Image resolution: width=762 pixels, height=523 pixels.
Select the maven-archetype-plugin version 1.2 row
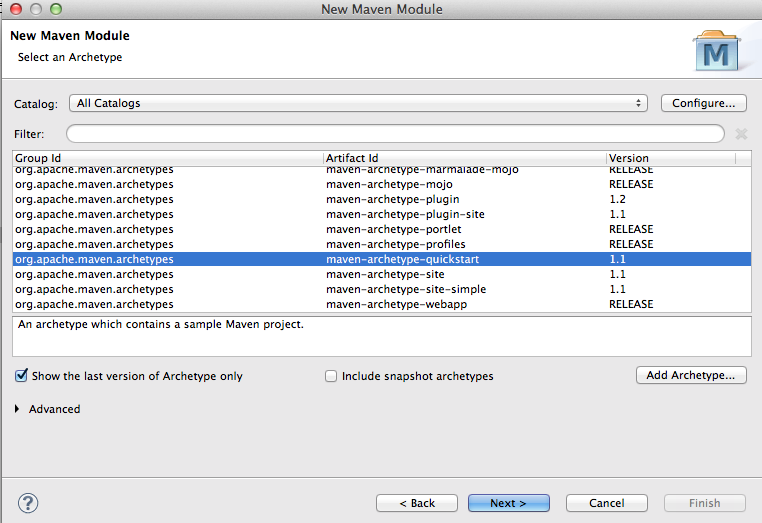382,199
